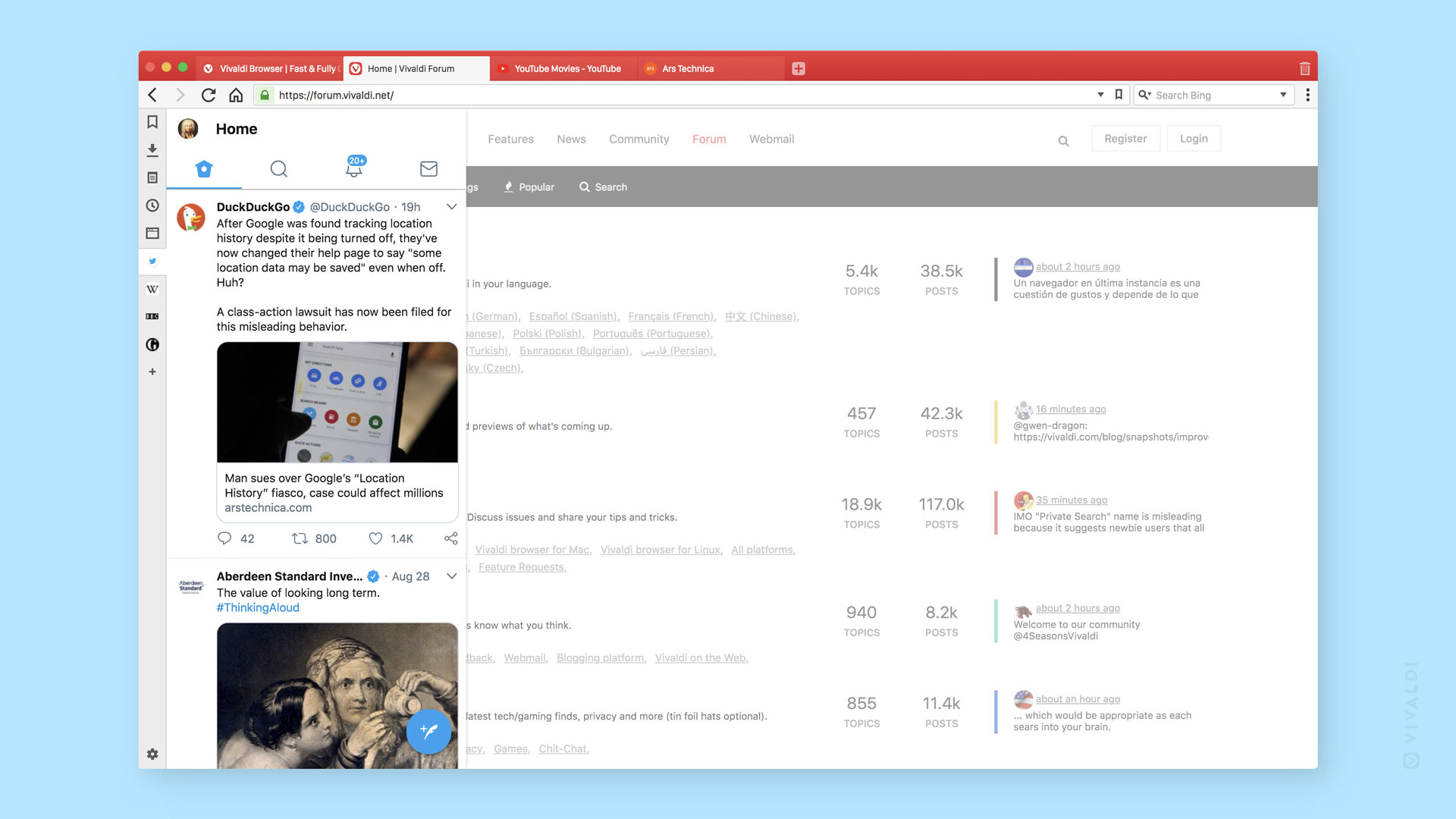Image resolution: width=1456 pixels, height=819 pixels.
Task: Expand the DuckDuckGo tweet options chevron
Action: point(451,207)
